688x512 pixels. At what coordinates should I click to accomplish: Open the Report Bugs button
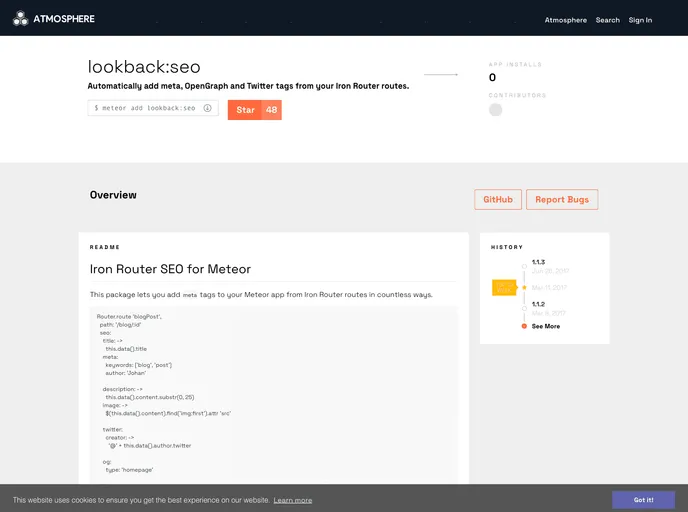point(562,200)
